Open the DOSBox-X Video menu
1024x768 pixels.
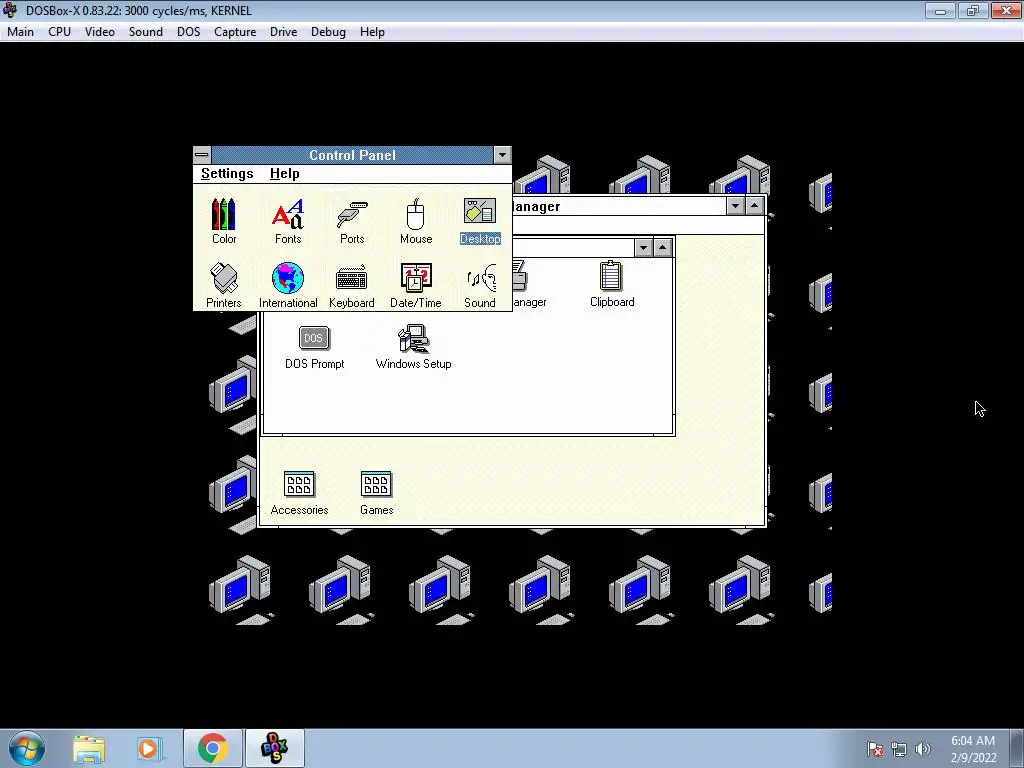click(x=100, y=32)
